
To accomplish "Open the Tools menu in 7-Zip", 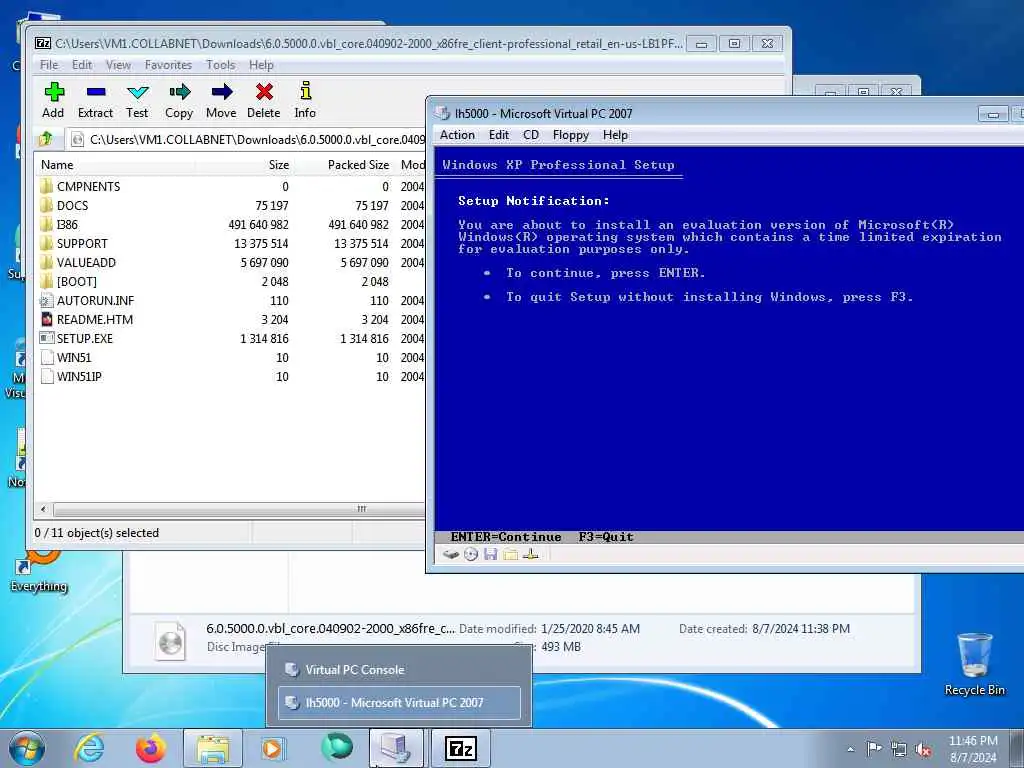I will click(221, 65).
